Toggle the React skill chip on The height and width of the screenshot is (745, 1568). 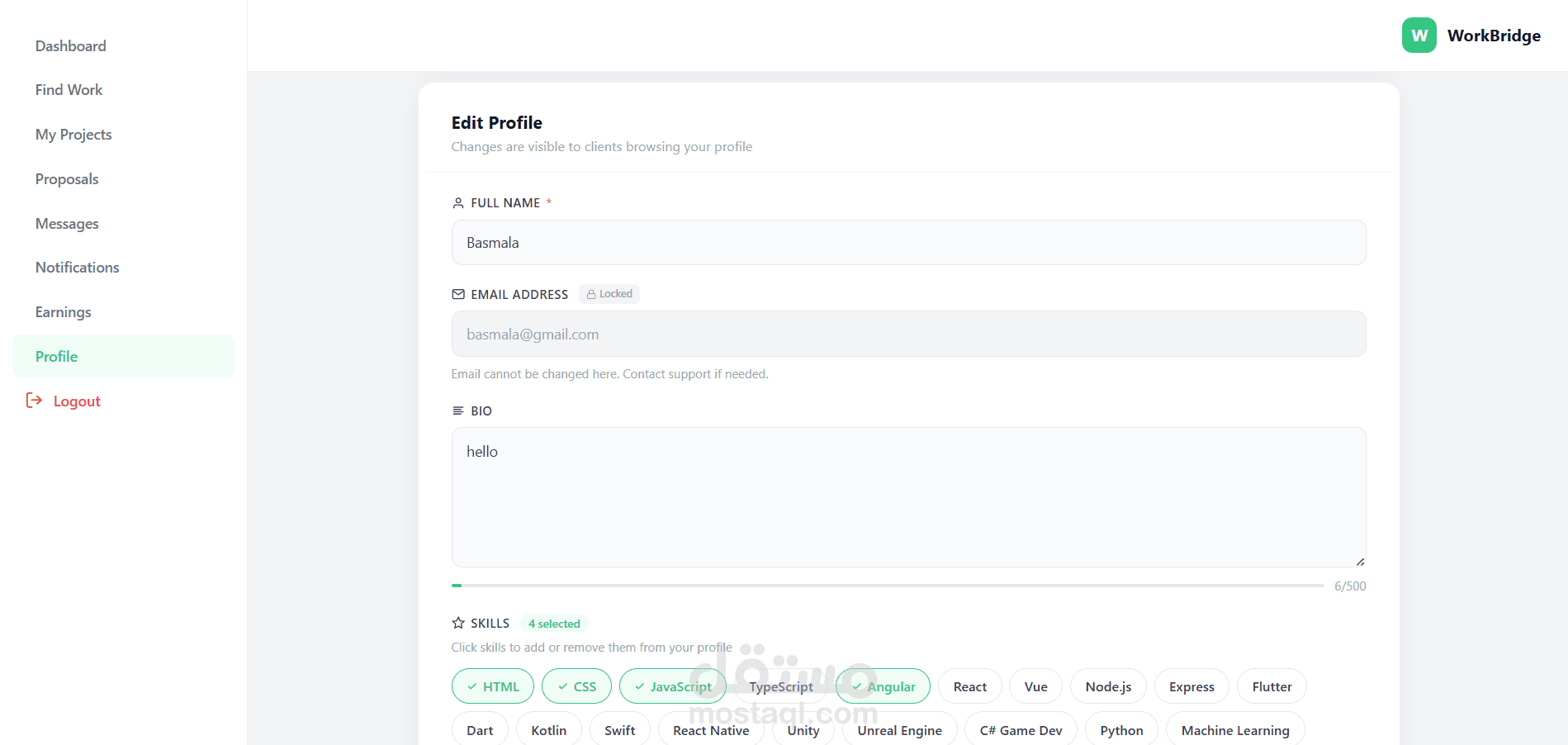tap(969, 686)
